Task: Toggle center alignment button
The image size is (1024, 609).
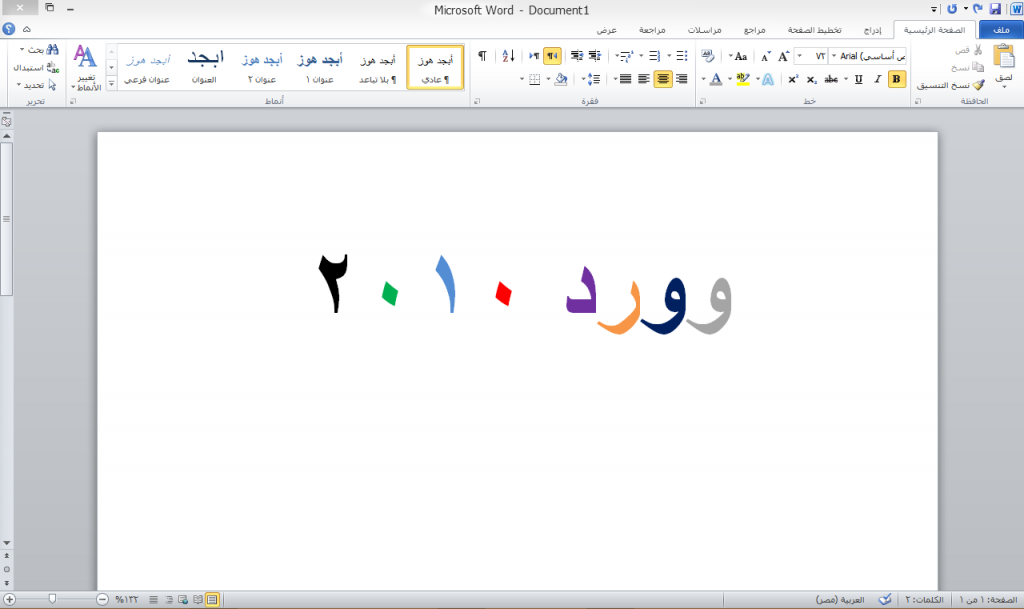Action: pyautogui.click(x=662, y=79)
